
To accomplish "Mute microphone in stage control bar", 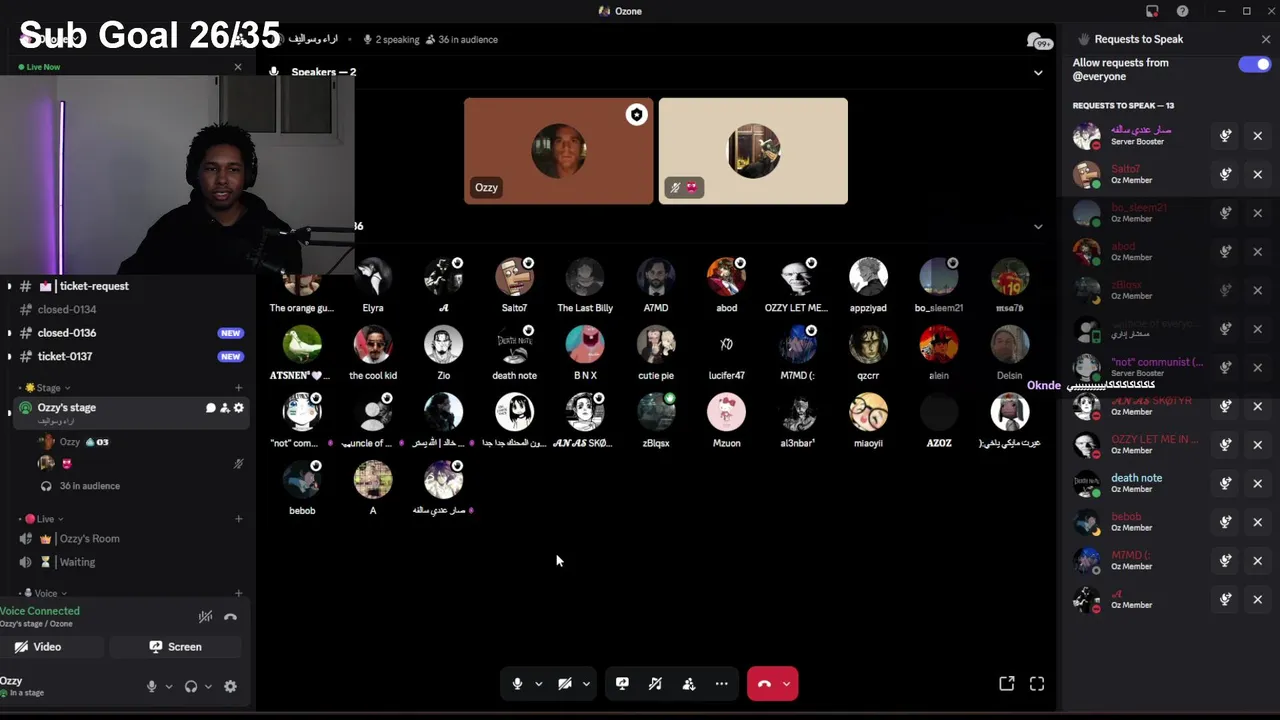I will tap(517, 684).
